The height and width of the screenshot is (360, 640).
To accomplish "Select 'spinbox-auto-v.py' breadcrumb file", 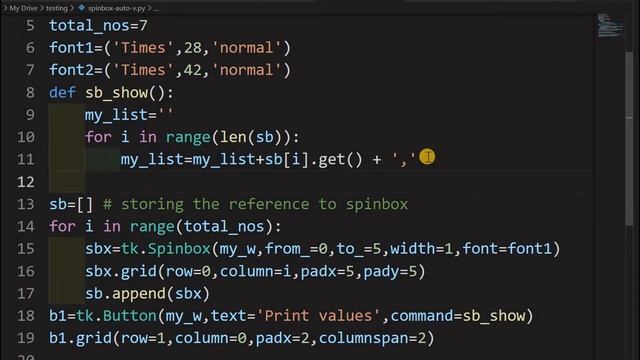I will click(116, 8).
